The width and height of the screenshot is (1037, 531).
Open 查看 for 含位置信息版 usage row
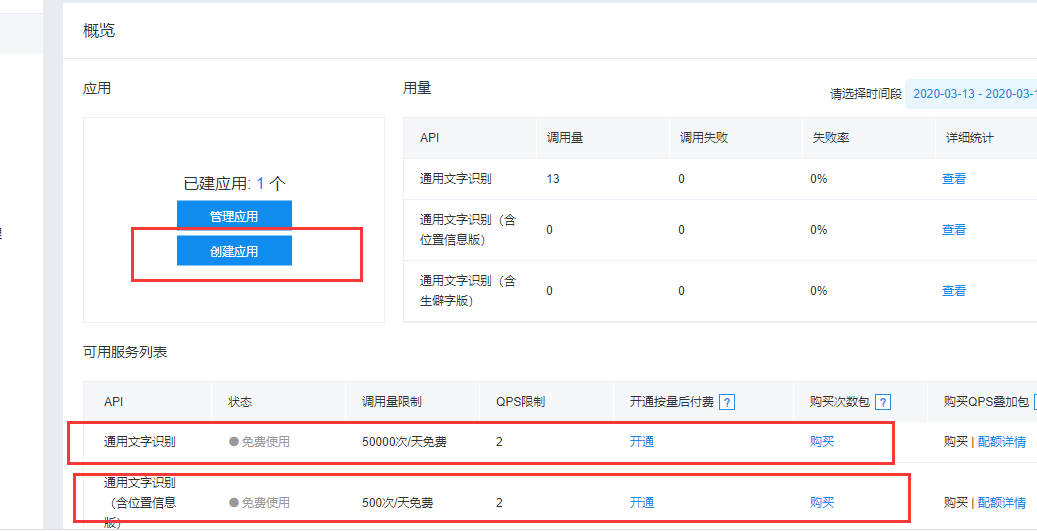tap(954, 229)
